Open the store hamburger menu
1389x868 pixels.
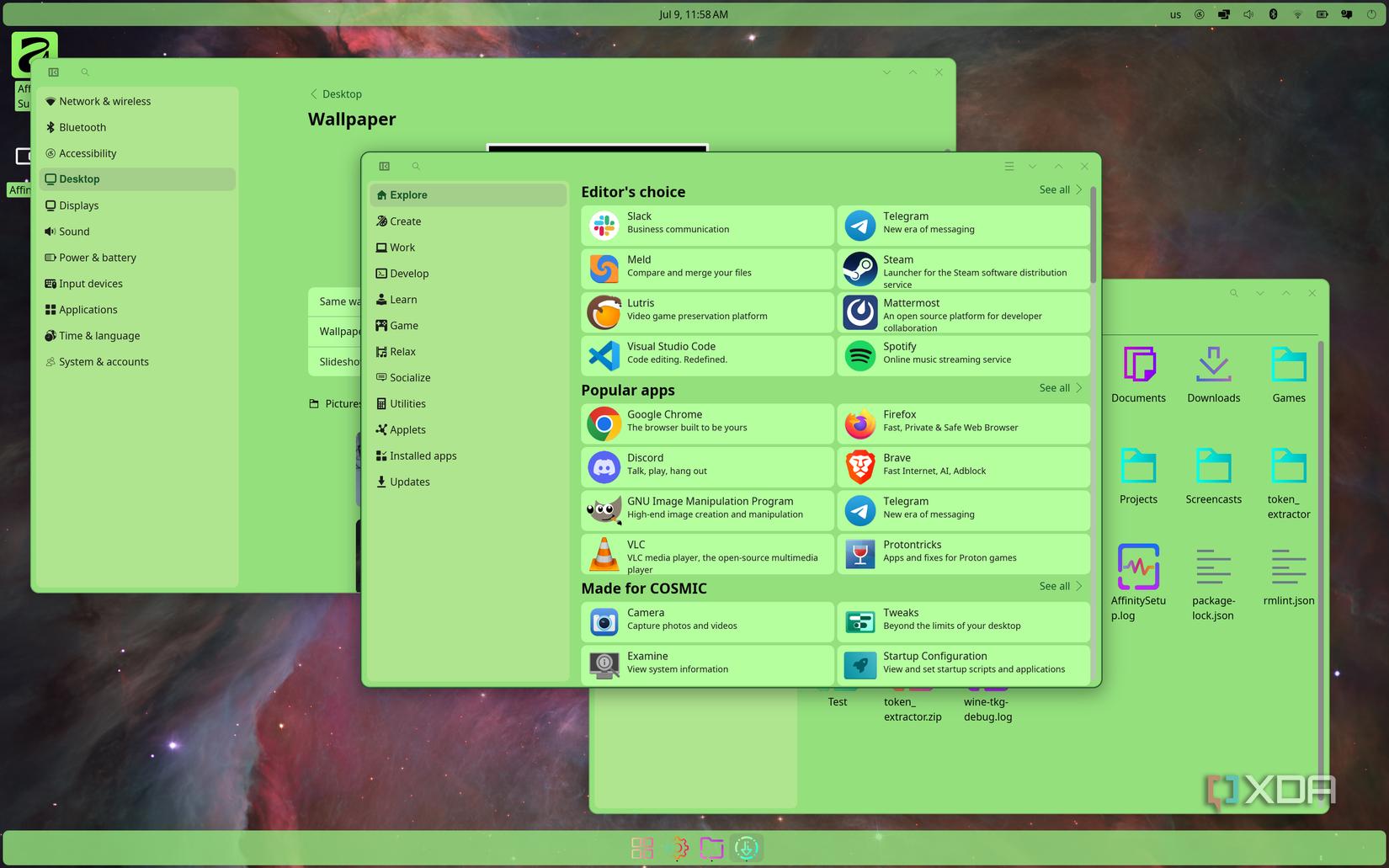[1008, 166]
